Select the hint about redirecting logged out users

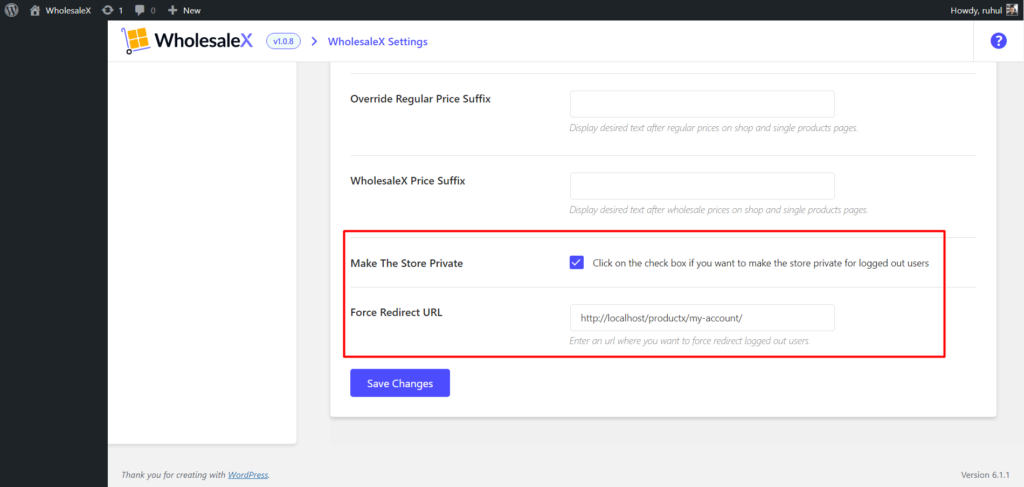[690, 341]
